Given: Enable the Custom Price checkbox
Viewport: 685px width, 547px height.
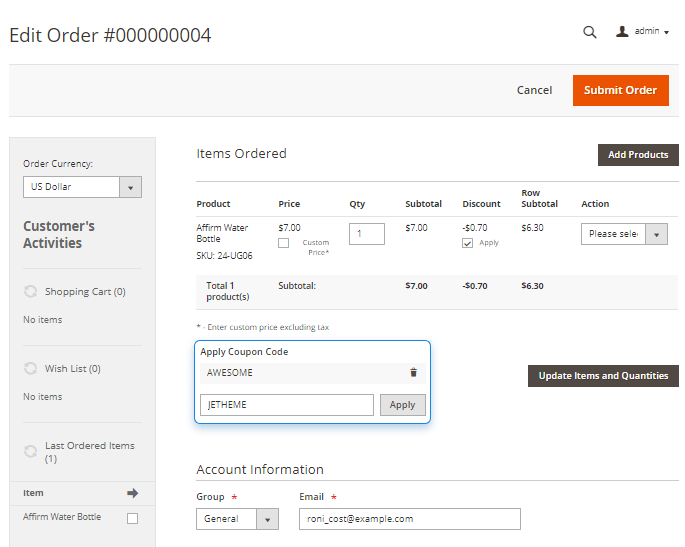Looking at the screenshot, I should pos(284,243).
